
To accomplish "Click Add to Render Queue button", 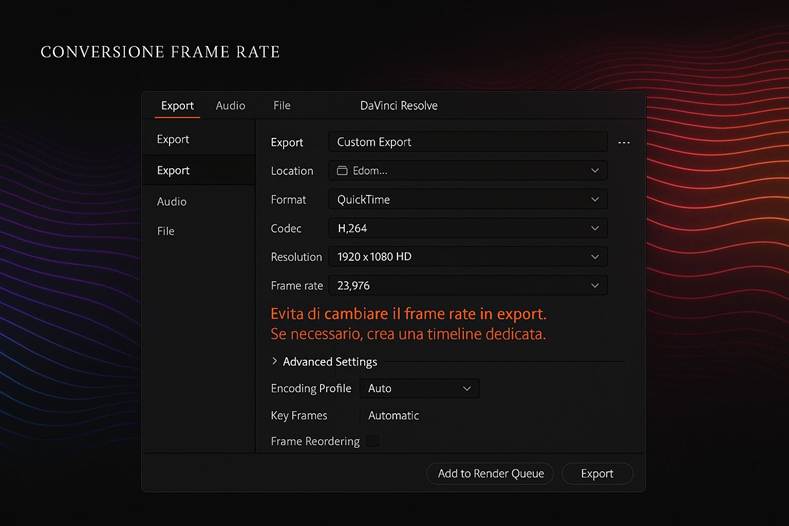I will click(x=490, y=473).
